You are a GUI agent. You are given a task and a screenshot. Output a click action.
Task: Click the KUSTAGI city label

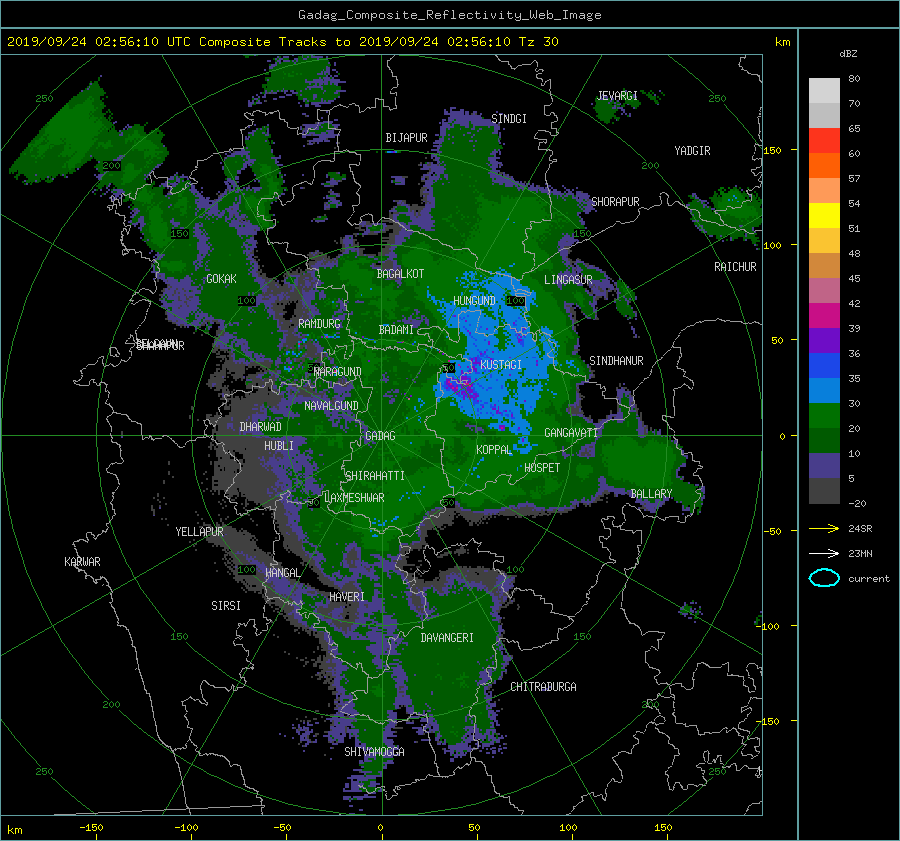tap(501, 365)
